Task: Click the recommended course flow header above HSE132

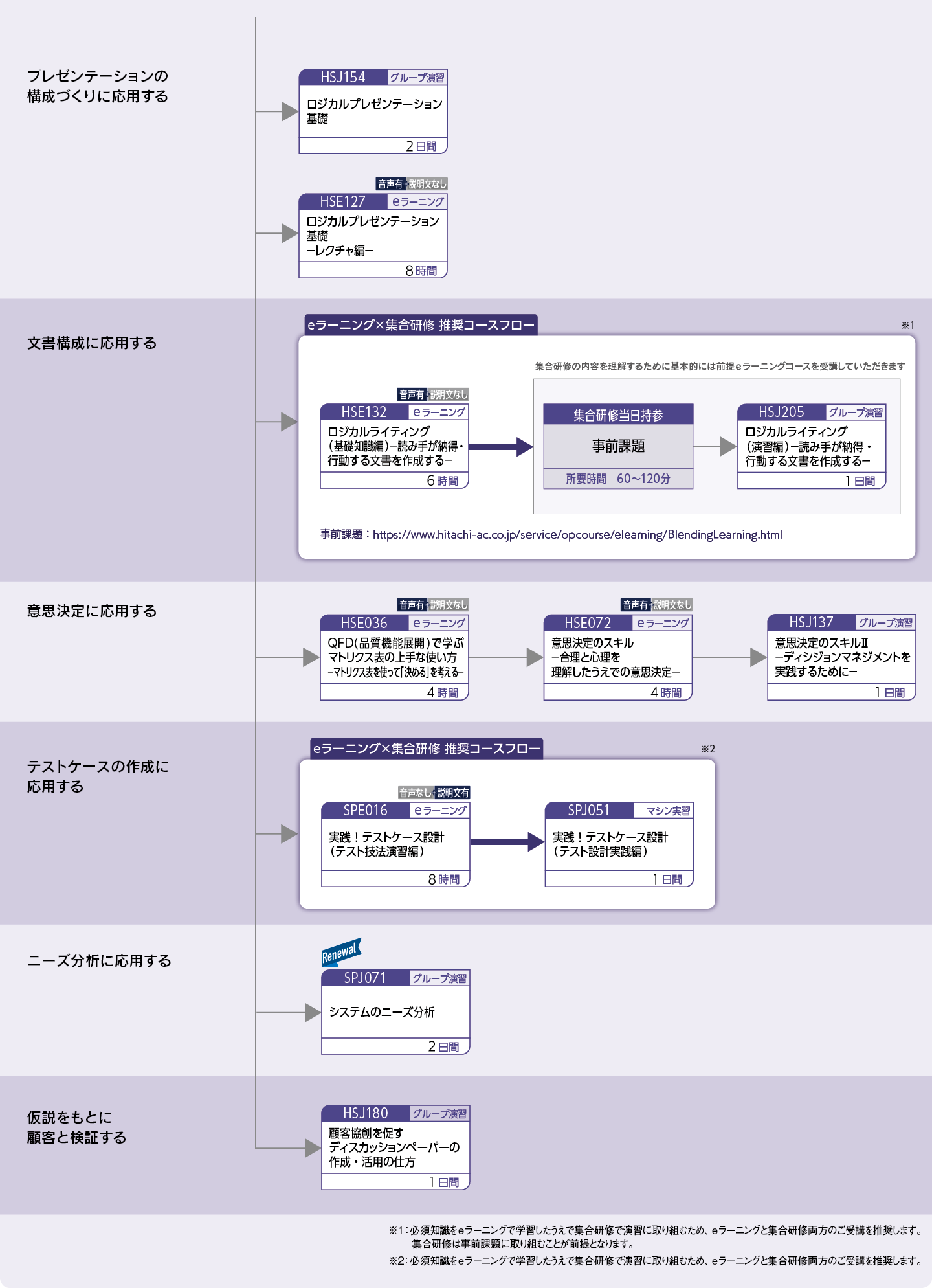Action: click(x=421, y=325)
